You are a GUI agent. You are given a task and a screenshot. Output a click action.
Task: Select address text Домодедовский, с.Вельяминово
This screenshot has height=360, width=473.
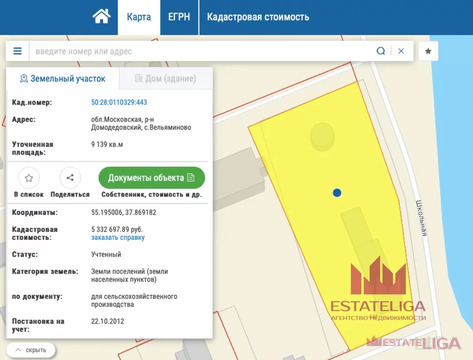(141, 127)
